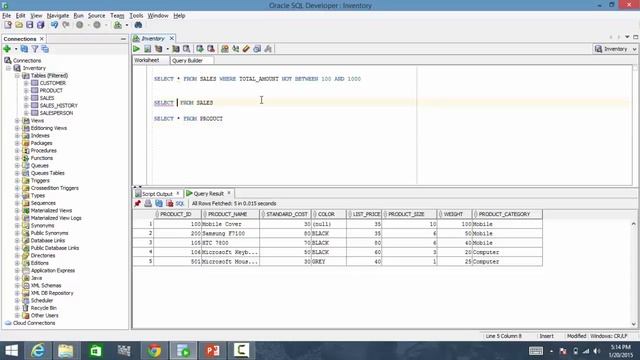Viewport: 640px width, 360px height.
Task: Click the SQL History icon in worksheet toolbar
Action: coord(257,49)
